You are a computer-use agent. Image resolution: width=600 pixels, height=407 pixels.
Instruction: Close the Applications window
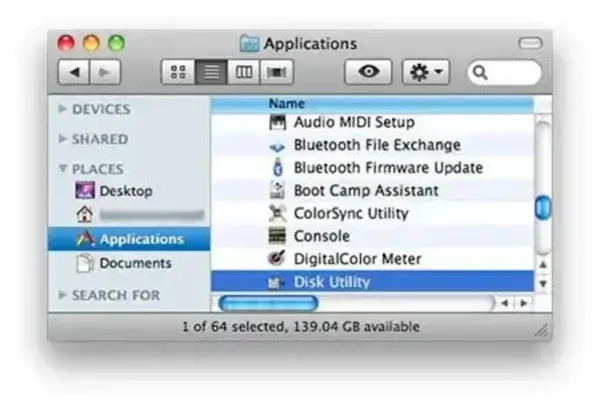(x=66, y=43)
